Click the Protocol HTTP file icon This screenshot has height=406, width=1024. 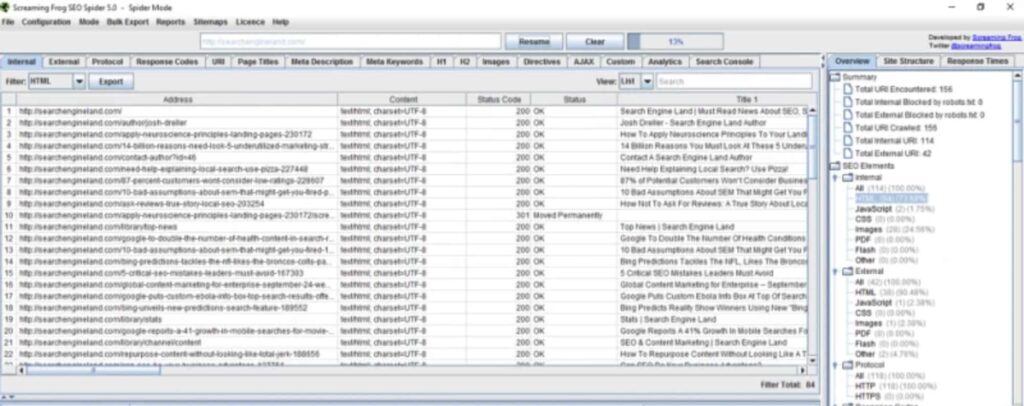pos(847,384)
